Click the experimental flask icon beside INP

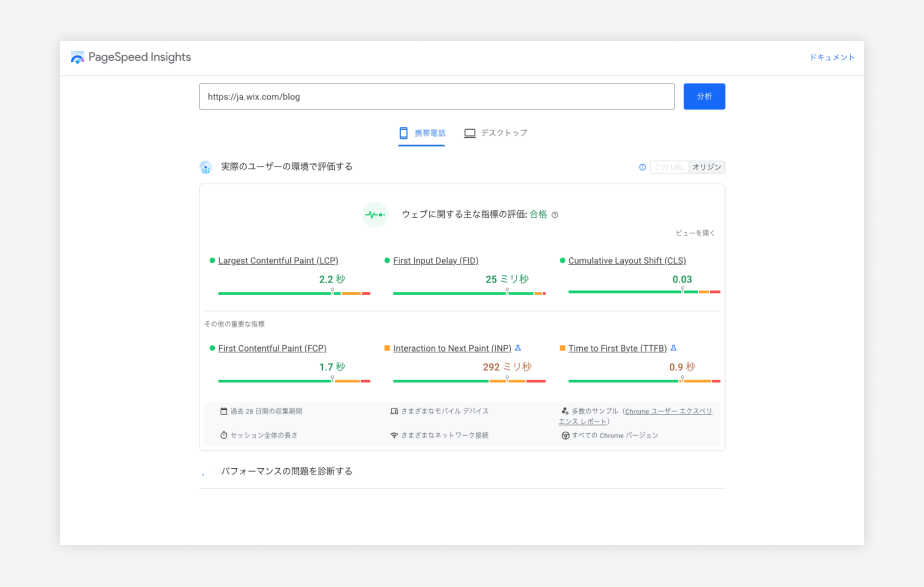(x=518, y=348)
